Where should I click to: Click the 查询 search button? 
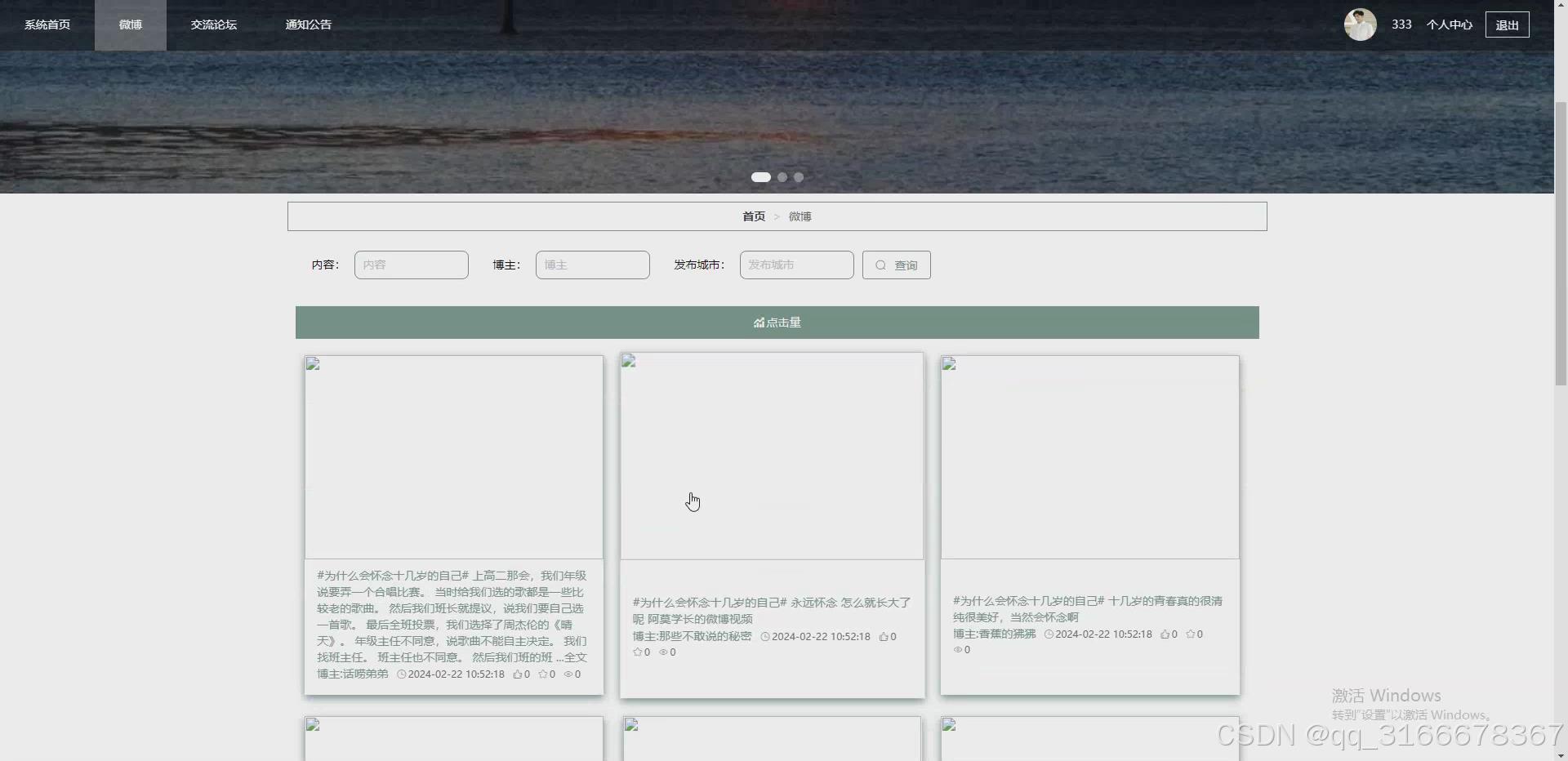[897, 265]
